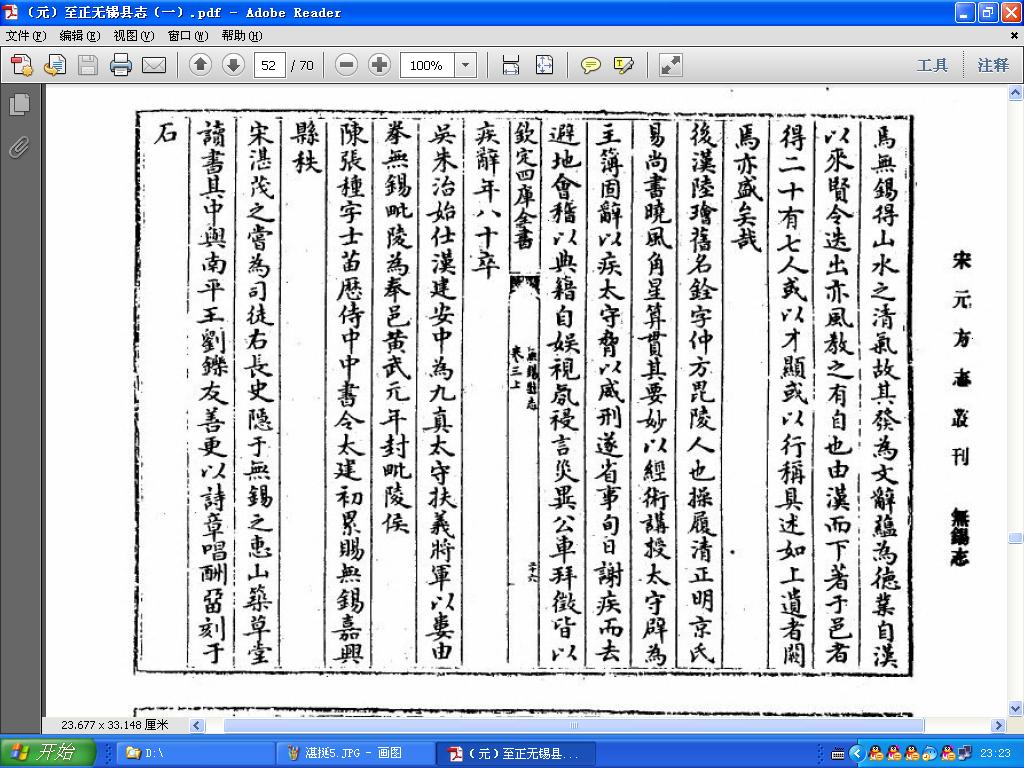This screenshot has width=1024, height=768.
Task: Go to previous page with up arrow
Action: tap(200, 65)
